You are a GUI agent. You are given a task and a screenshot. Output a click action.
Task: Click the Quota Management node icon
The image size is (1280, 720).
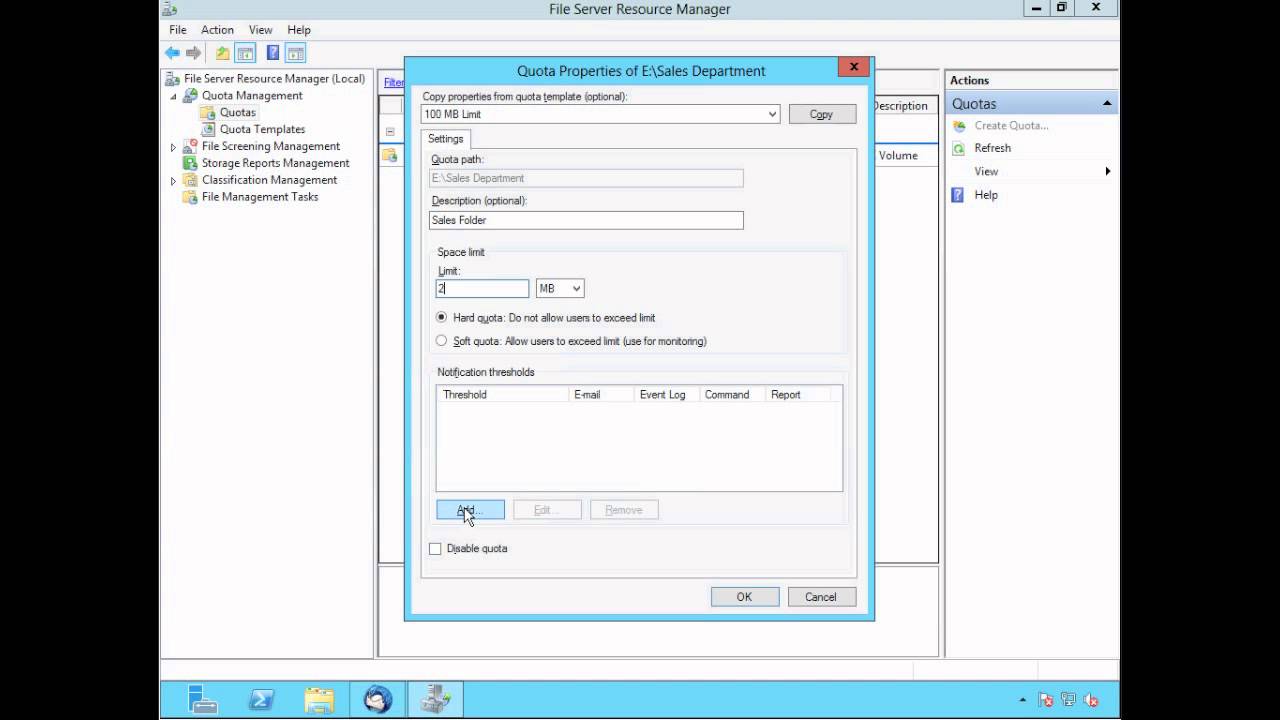pyautogui.click(x=190, y=95)
